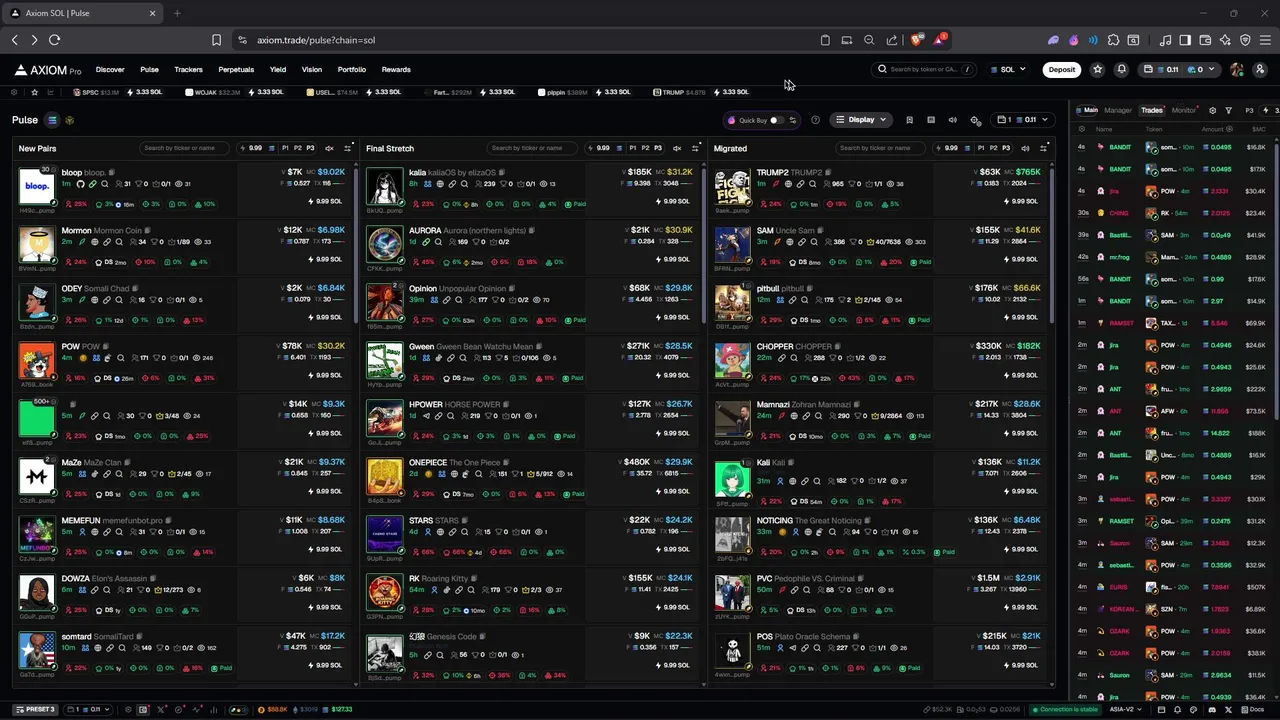Image resolution: width=1280 pixels, height=720 pixels.
Task: Open the Perpetuals page
Action: [236, 69]
